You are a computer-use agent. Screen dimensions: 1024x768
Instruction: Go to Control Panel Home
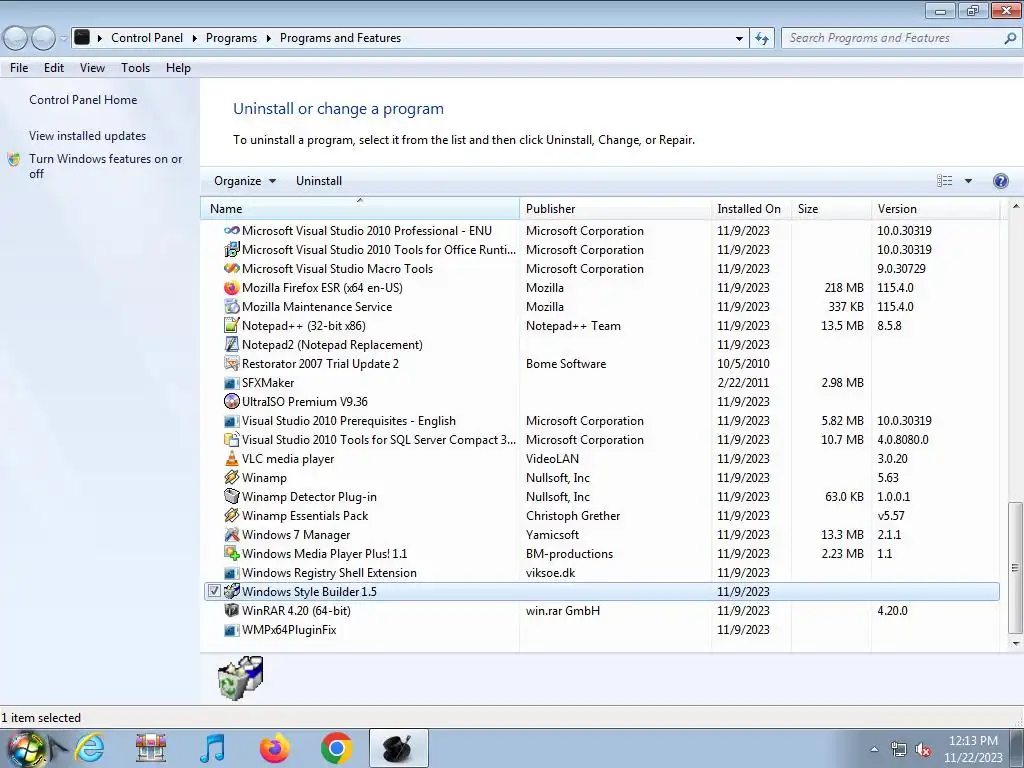pyautogui.click(x=83, y=100)
